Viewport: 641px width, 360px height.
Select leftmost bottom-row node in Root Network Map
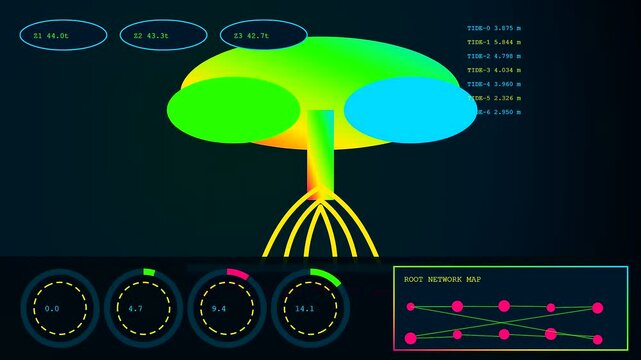(x=410, y=338)
